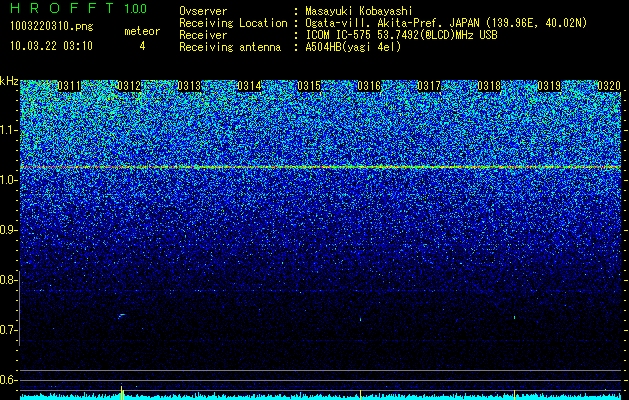Viewport: 629px width, 400px height.
Task: Select antenna value A504HB(yagi 4el)
Action: click(x=353, y=47)
